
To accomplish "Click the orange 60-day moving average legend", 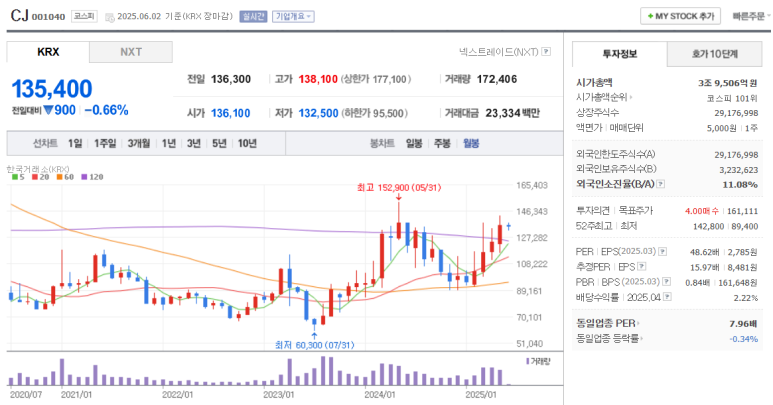I will [x=65, y=177].
